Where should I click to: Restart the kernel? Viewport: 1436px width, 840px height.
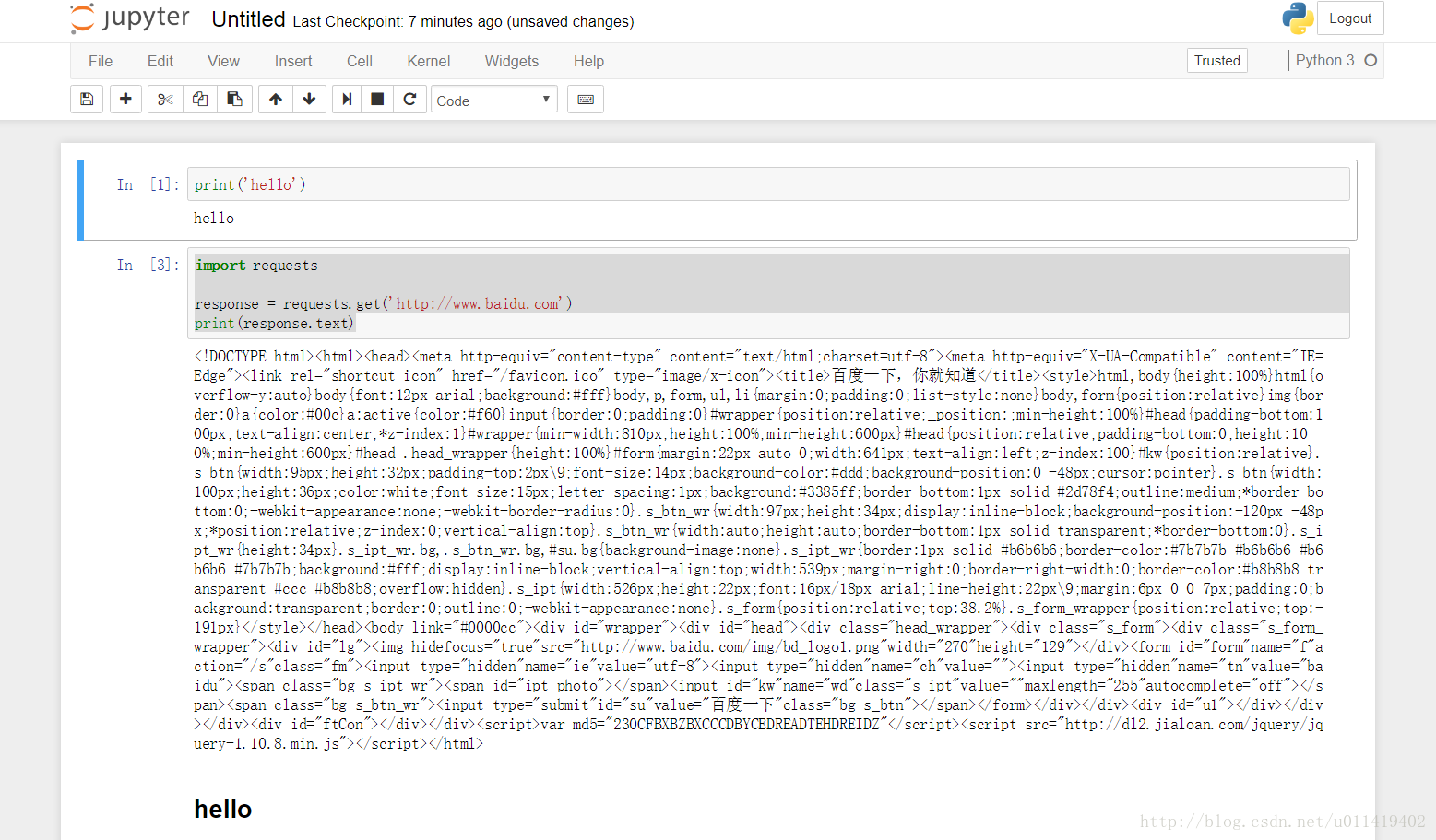point(410,100)
